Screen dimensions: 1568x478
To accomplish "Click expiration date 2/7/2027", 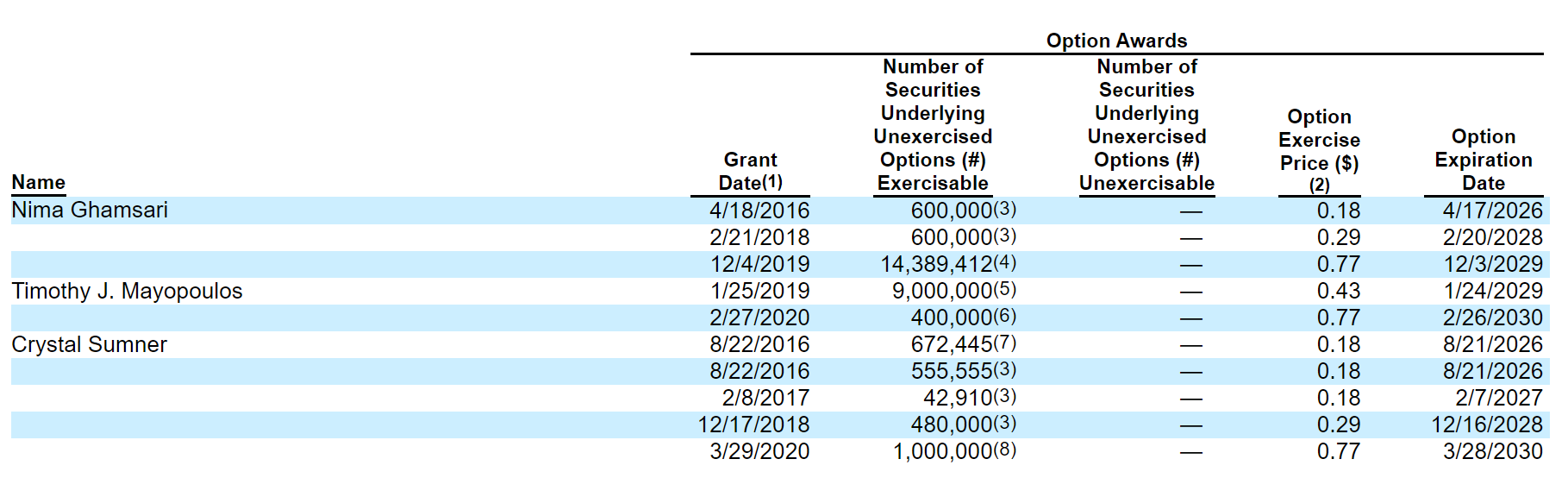I will coord(1499,398).
